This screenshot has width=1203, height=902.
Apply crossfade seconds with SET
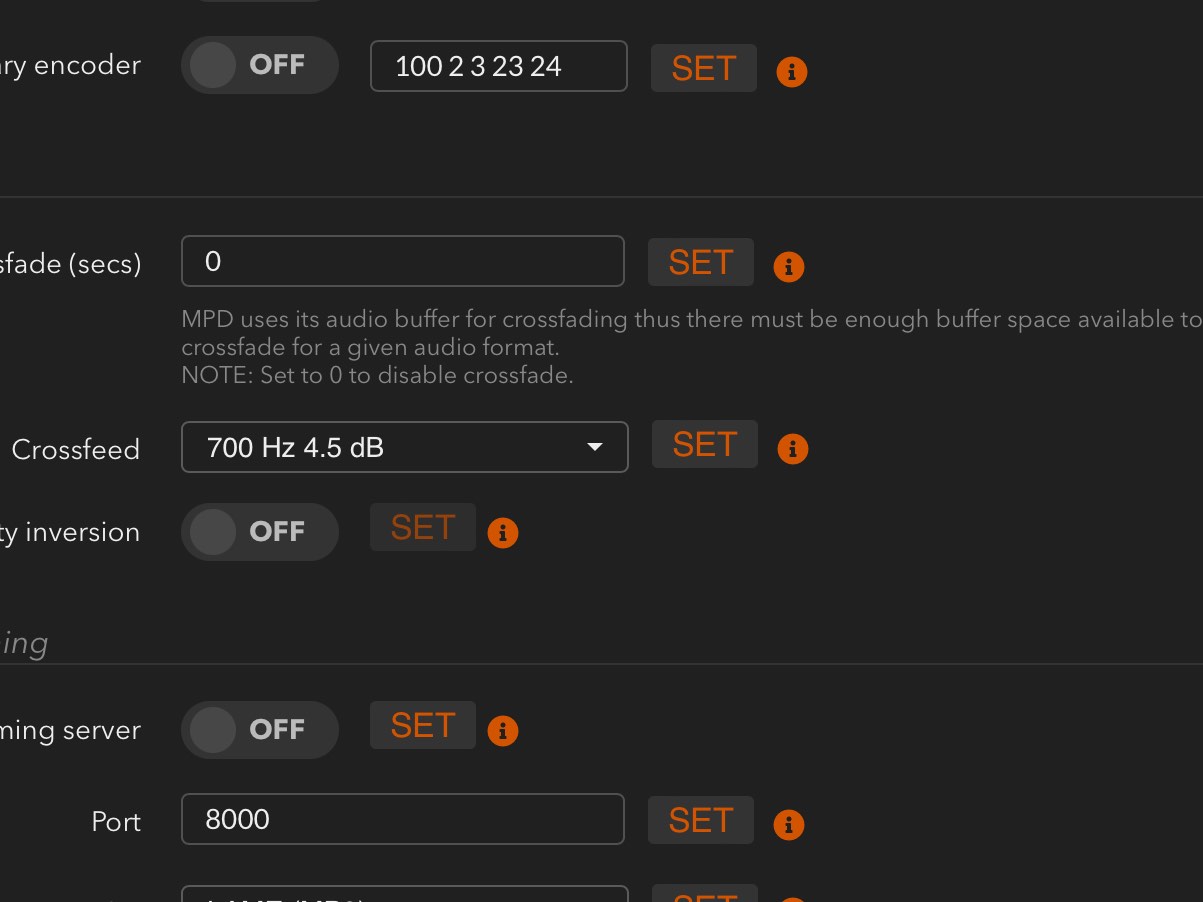[x=701, y=262]
